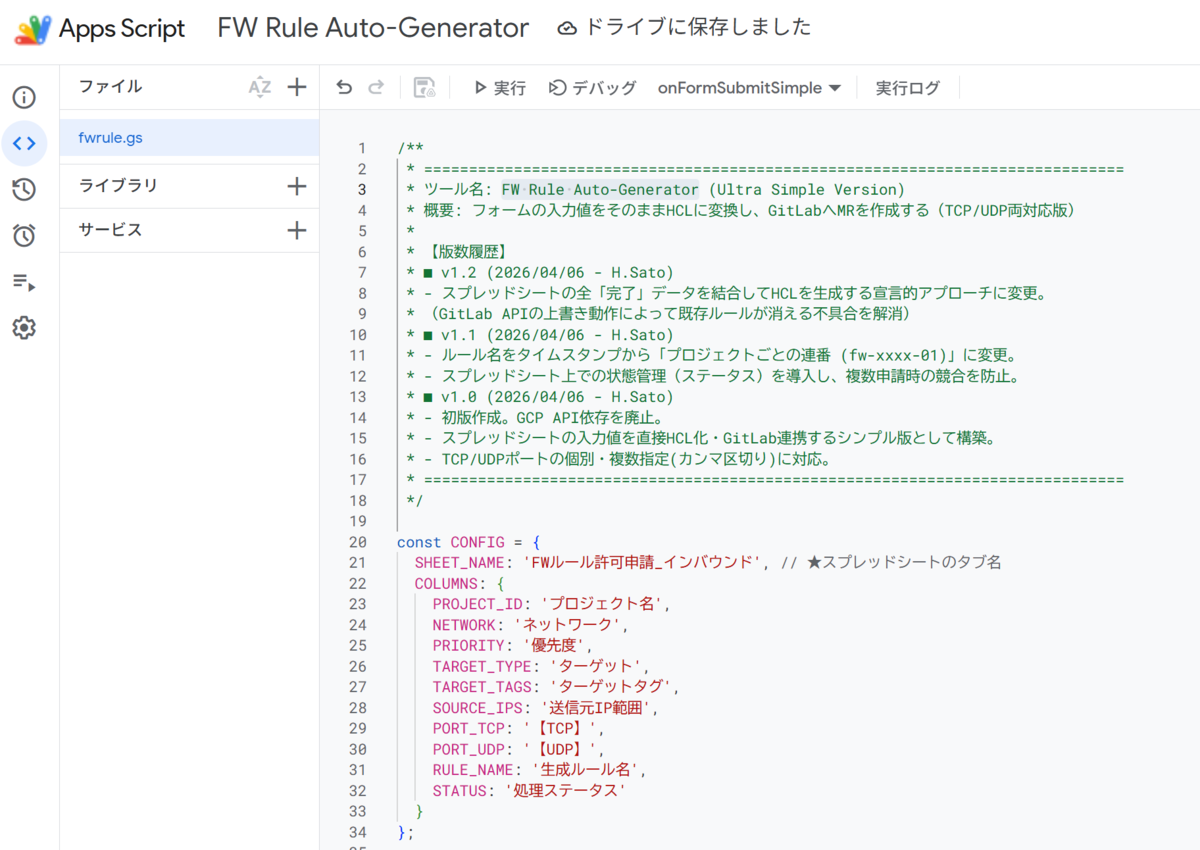The width and height of the screenshot is (1200, 850).
Task: Click the v1.1 version comment line
Action: [x=540, y=335]
